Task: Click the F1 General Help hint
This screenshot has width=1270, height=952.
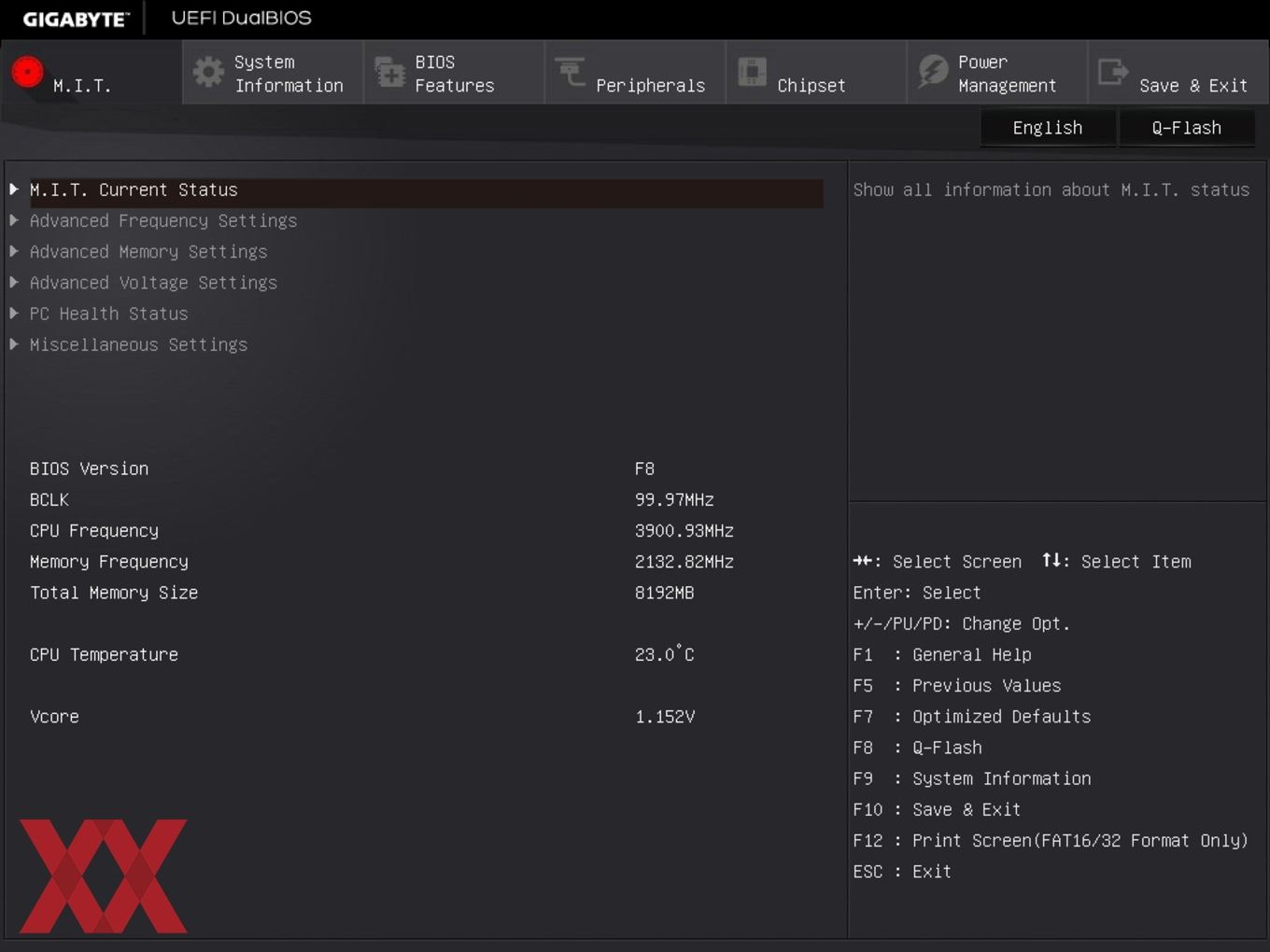Action: point(942,655)
